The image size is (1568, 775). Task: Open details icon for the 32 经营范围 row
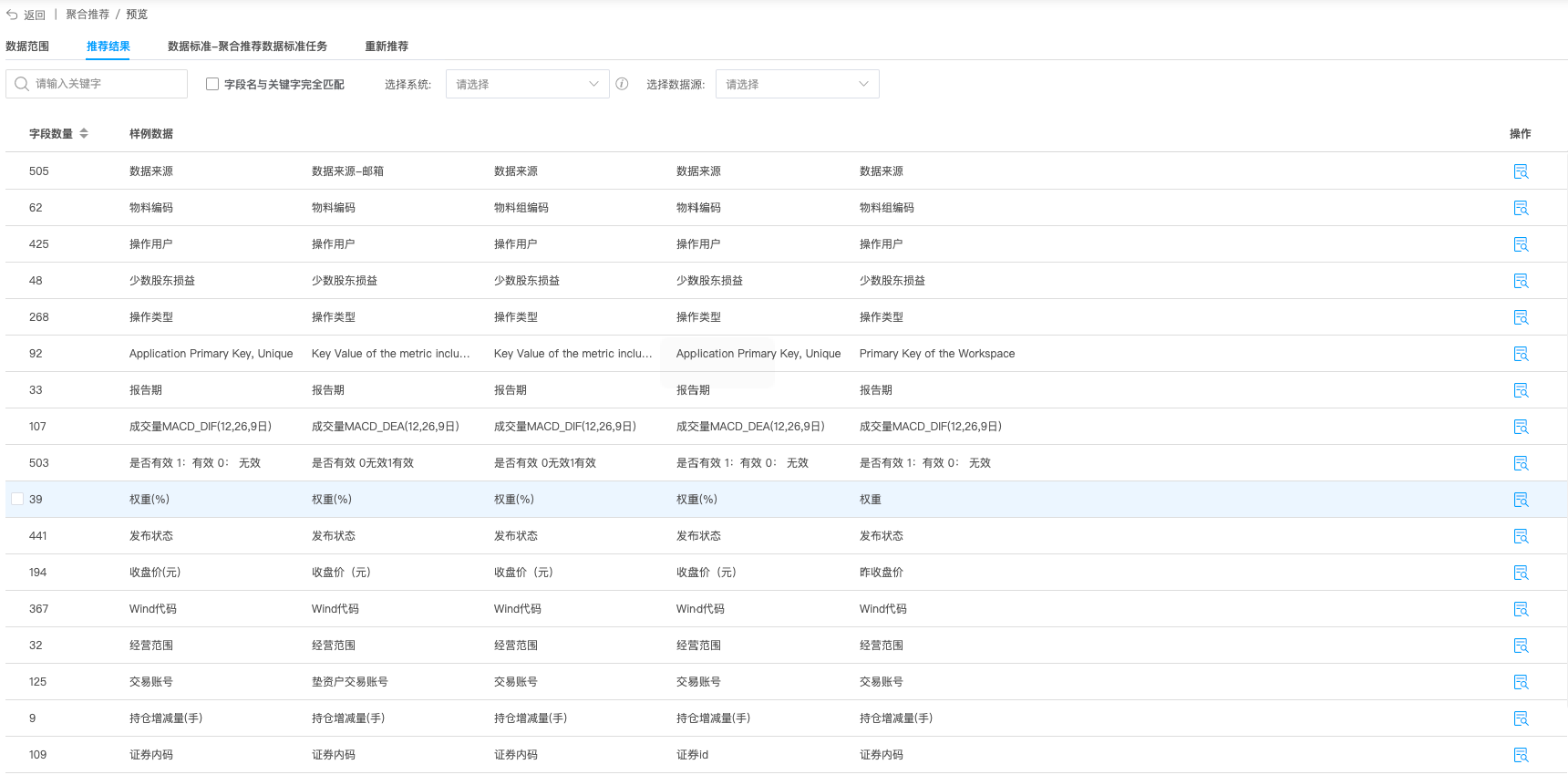click(x=1521, y=646)
